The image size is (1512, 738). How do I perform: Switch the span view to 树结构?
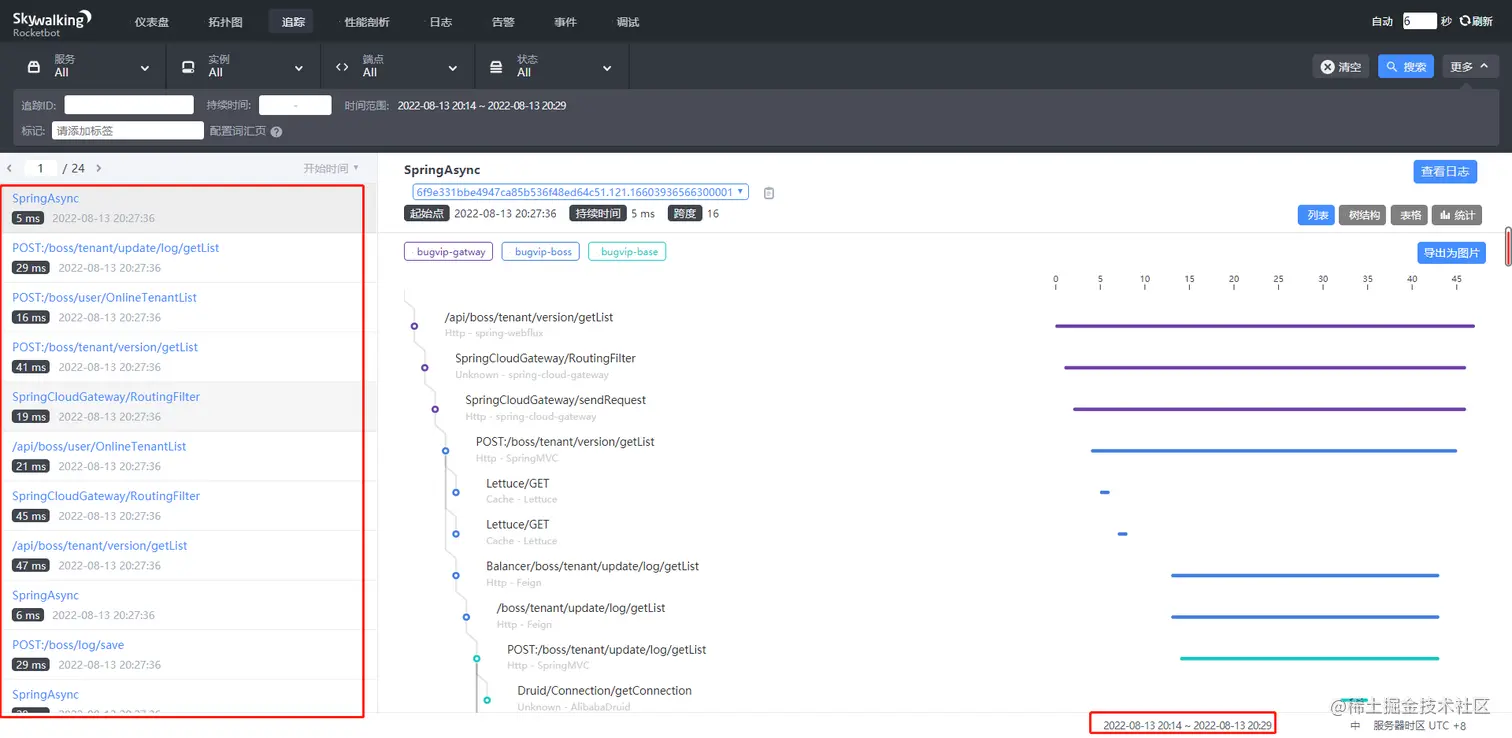click(x=1362, y=215)
